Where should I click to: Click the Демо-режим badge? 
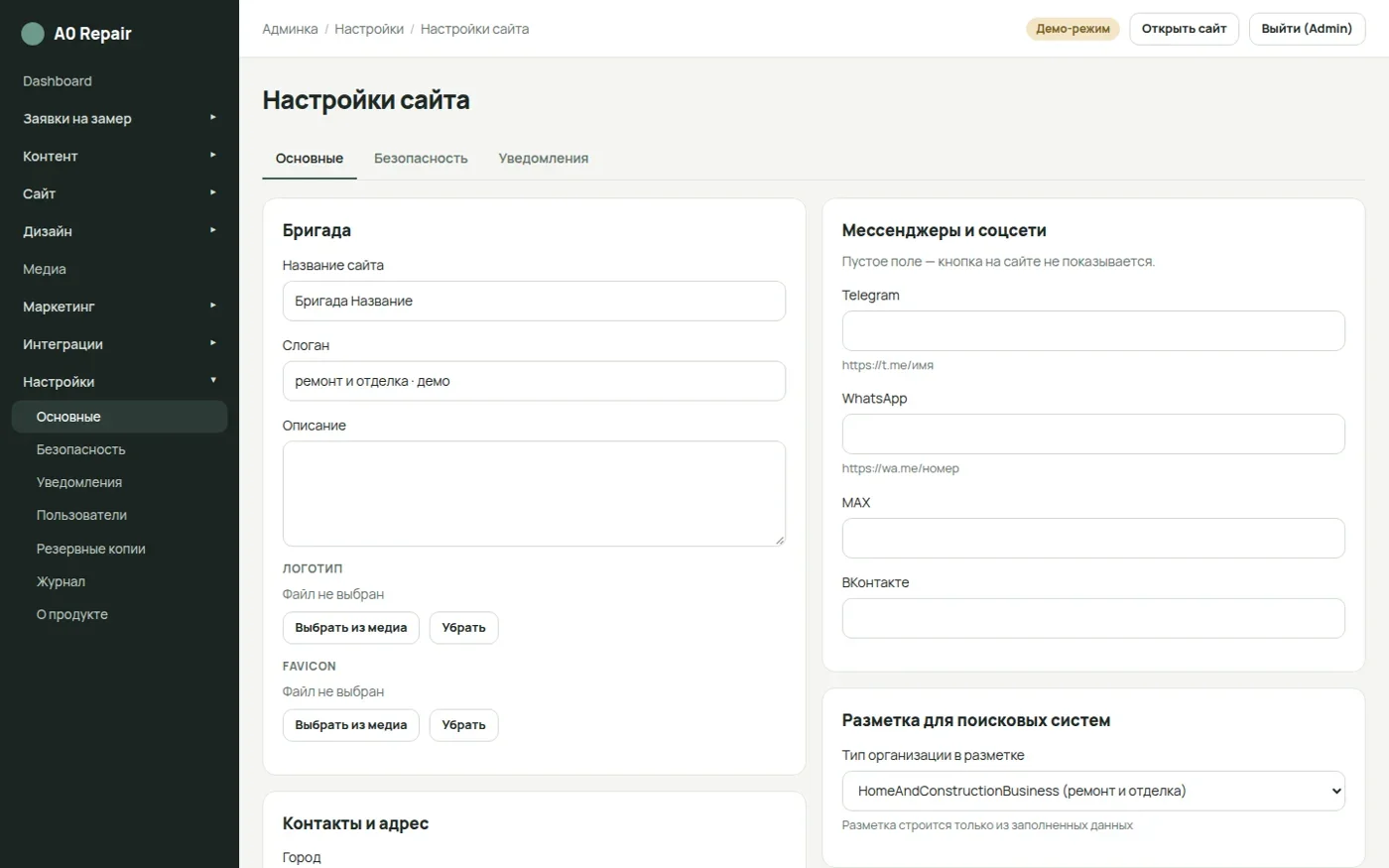tap(1073, 29)
